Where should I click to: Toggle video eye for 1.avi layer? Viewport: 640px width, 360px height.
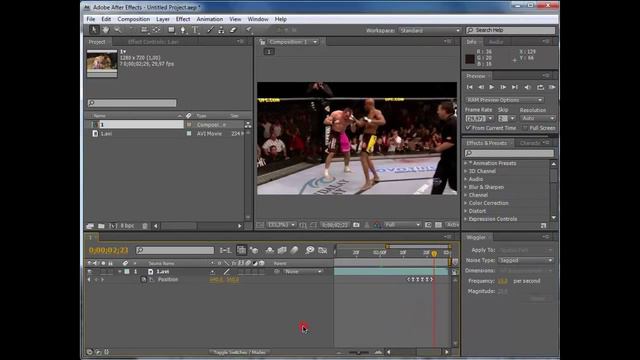[x=89, y=271]
